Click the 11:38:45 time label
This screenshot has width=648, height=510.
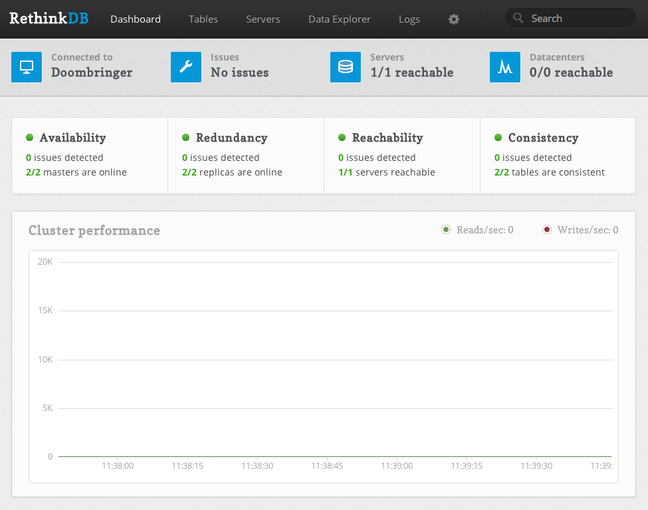pyautogui.click(x=327, y=466)
